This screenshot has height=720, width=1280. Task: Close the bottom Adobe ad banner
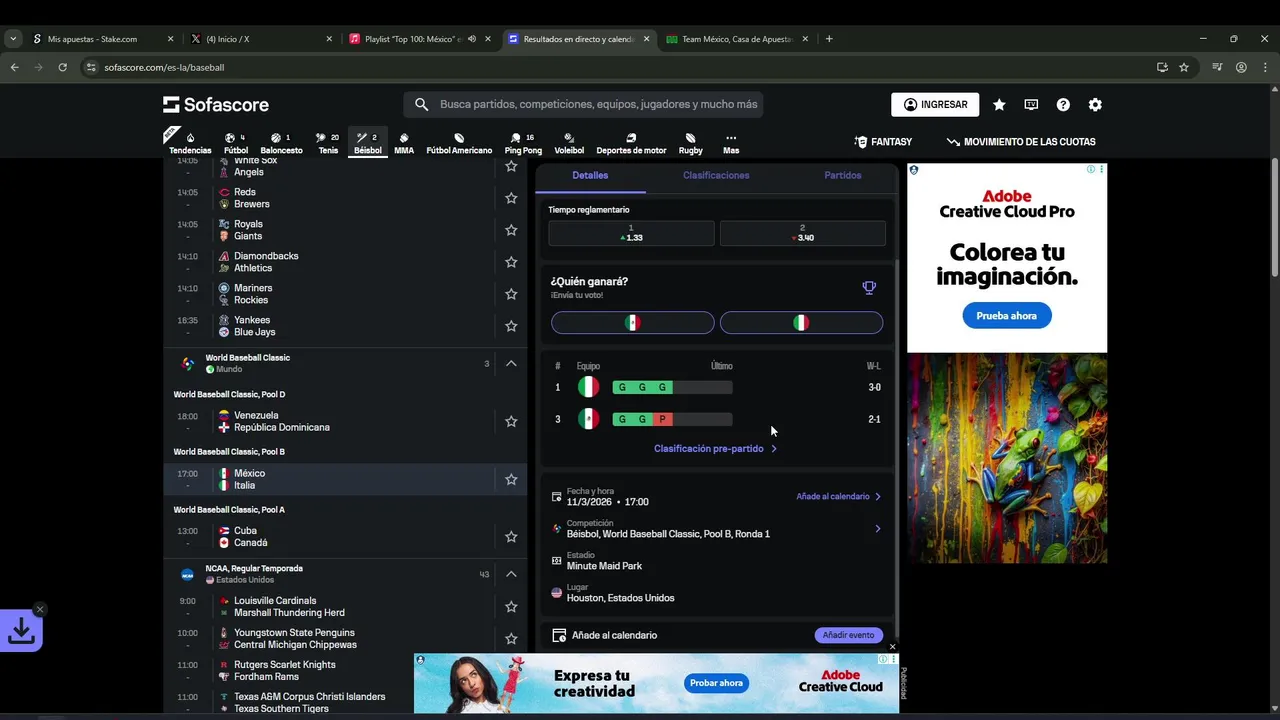coord(892,647)
